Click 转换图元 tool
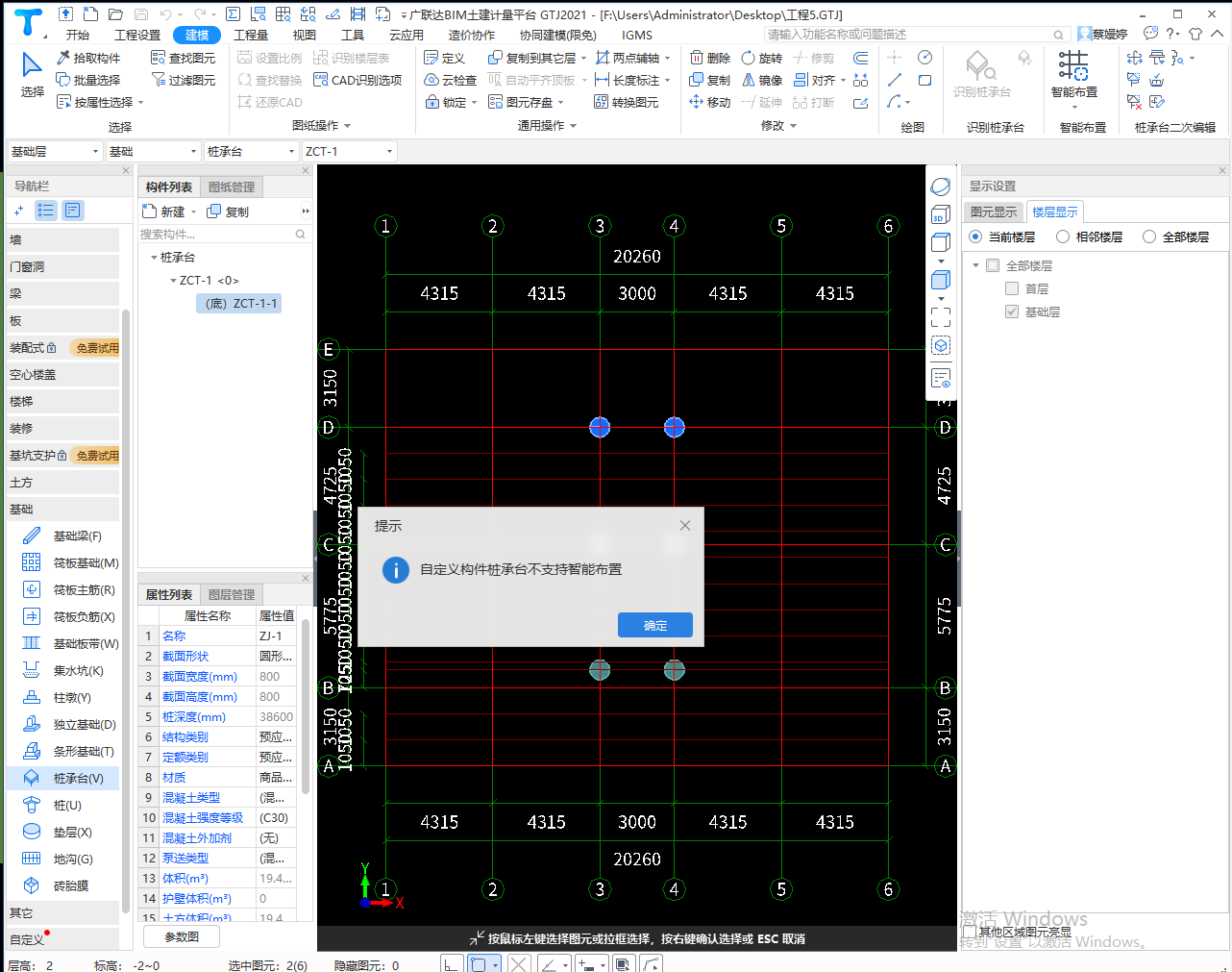This screenshot has width=1232, height=972. [627, 102]
